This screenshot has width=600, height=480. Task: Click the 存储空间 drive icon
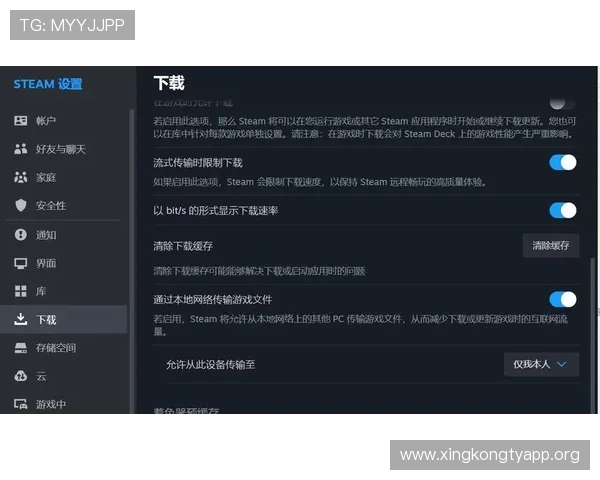(21, 348)
